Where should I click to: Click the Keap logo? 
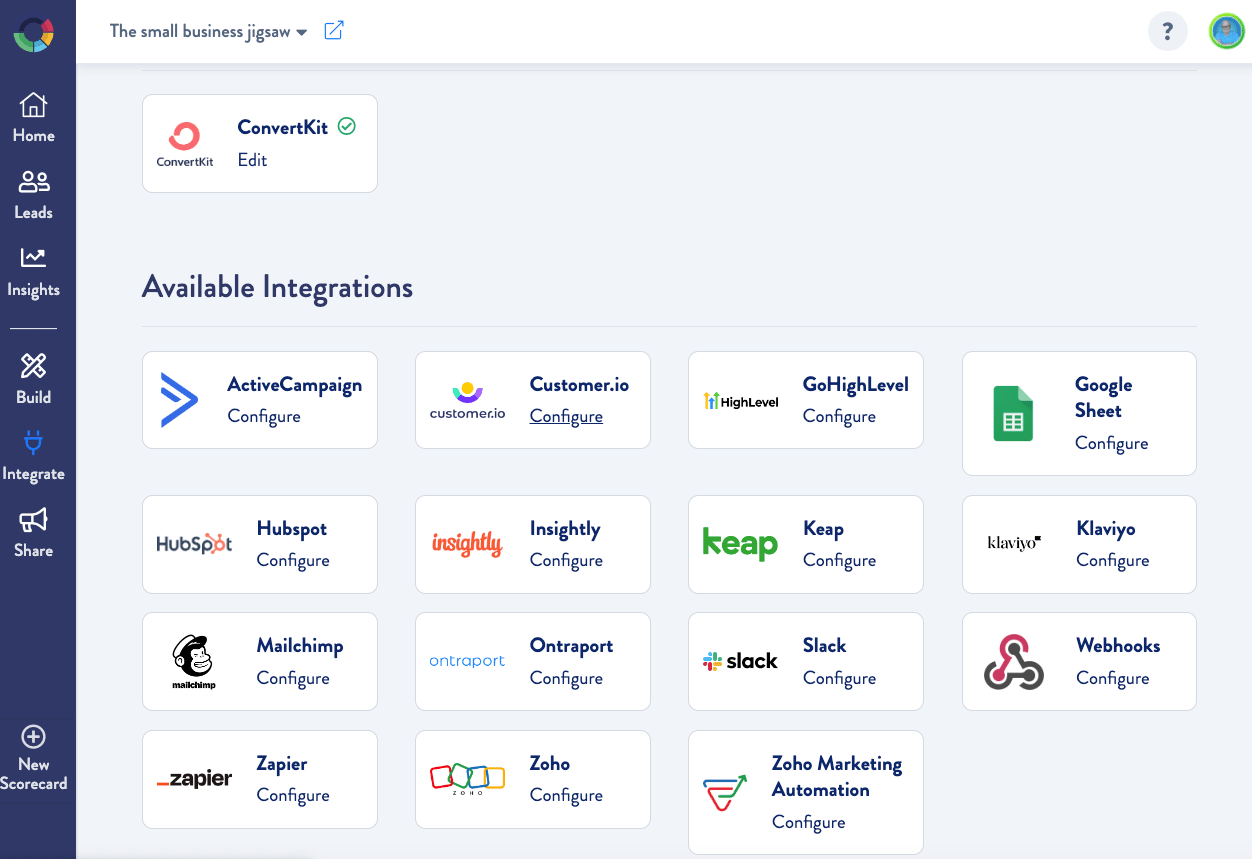740,544
